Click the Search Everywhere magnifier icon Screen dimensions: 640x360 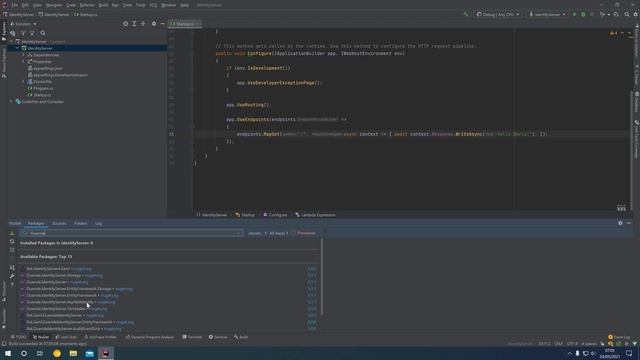coord(627,14)
